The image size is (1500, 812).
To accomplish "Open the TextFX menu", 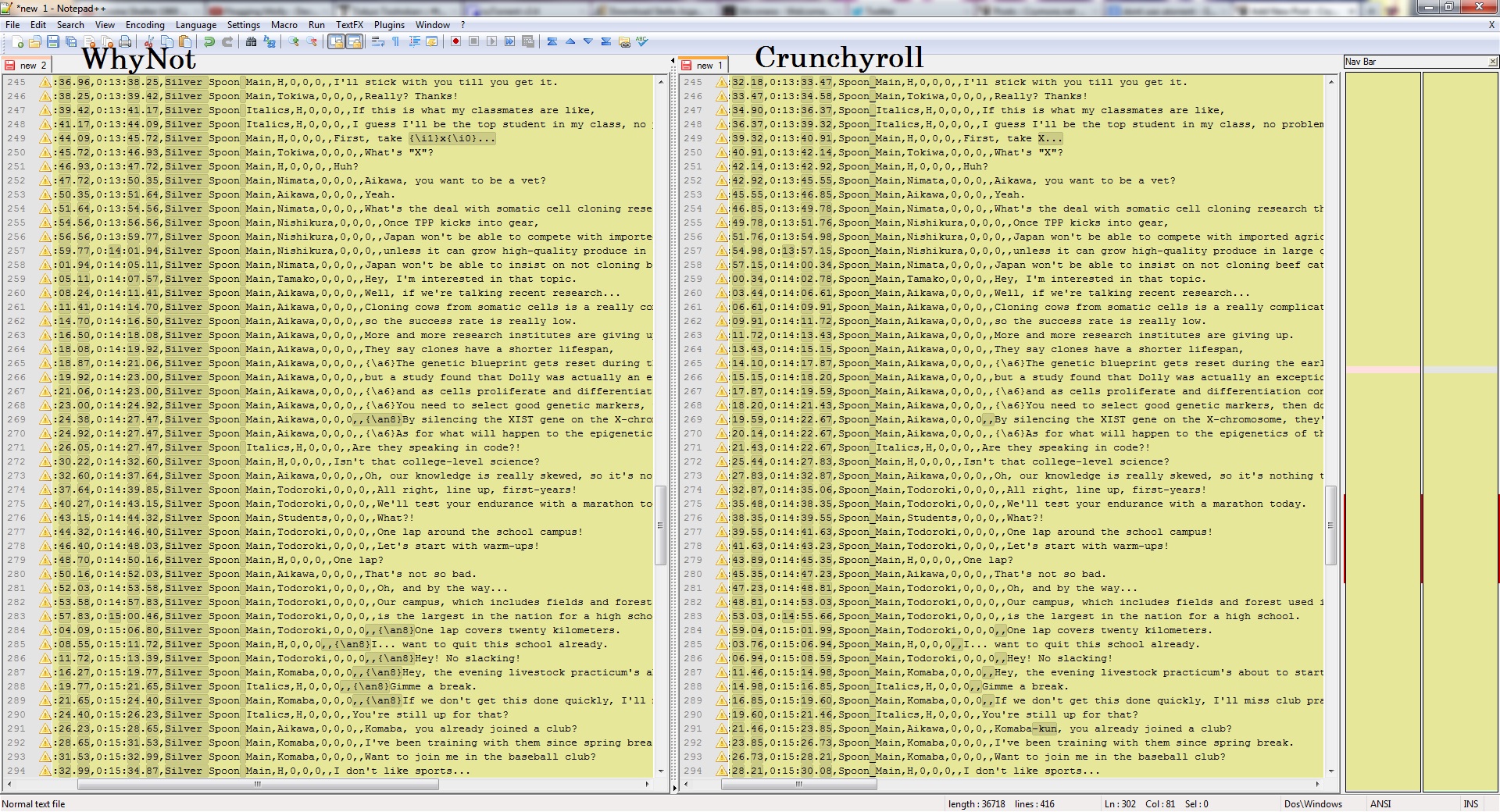I will [x=349, y=25].
